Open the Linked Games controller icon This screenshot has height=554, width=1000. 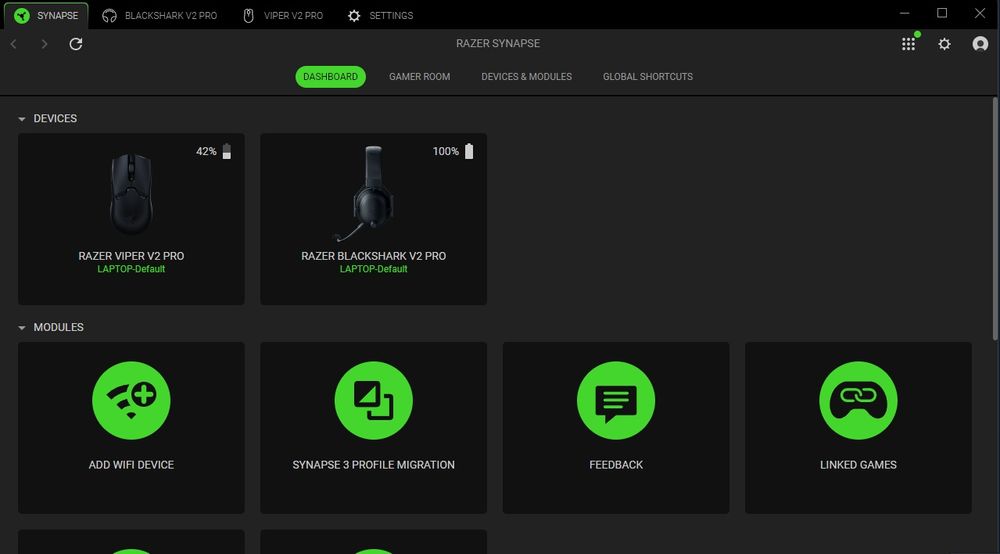pyautogui.click(x=858, y=400)
